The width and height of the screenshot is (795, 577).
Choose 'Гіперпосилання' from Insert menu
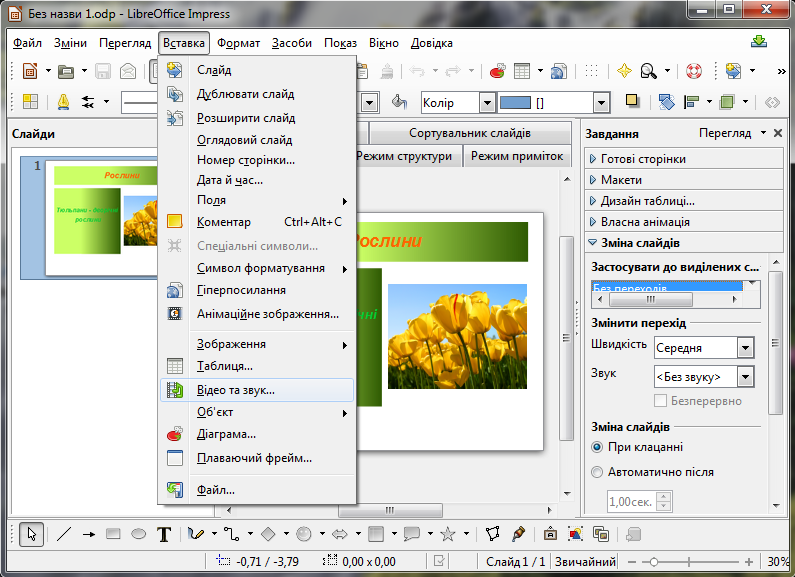click(257, 290)
